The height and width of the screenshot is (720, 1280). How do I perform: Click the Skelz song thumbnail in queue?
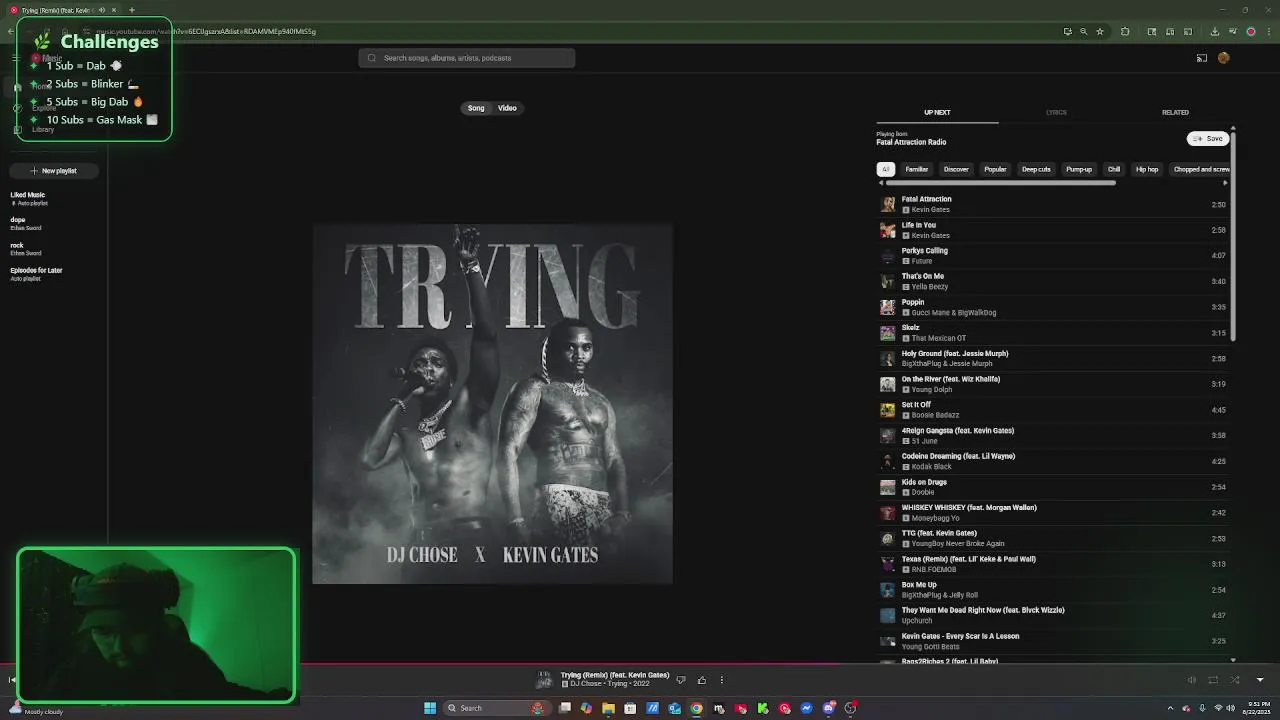(x=887, y=333)
